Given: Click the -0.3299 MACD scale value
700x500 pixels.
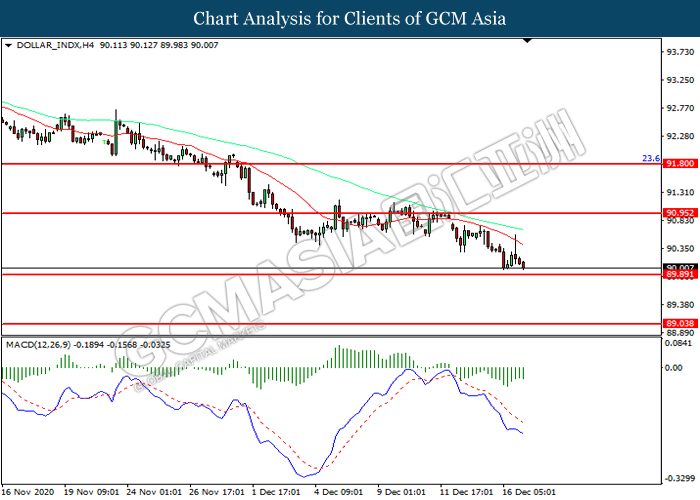Looking at the screenshot, I should (680, 477).
